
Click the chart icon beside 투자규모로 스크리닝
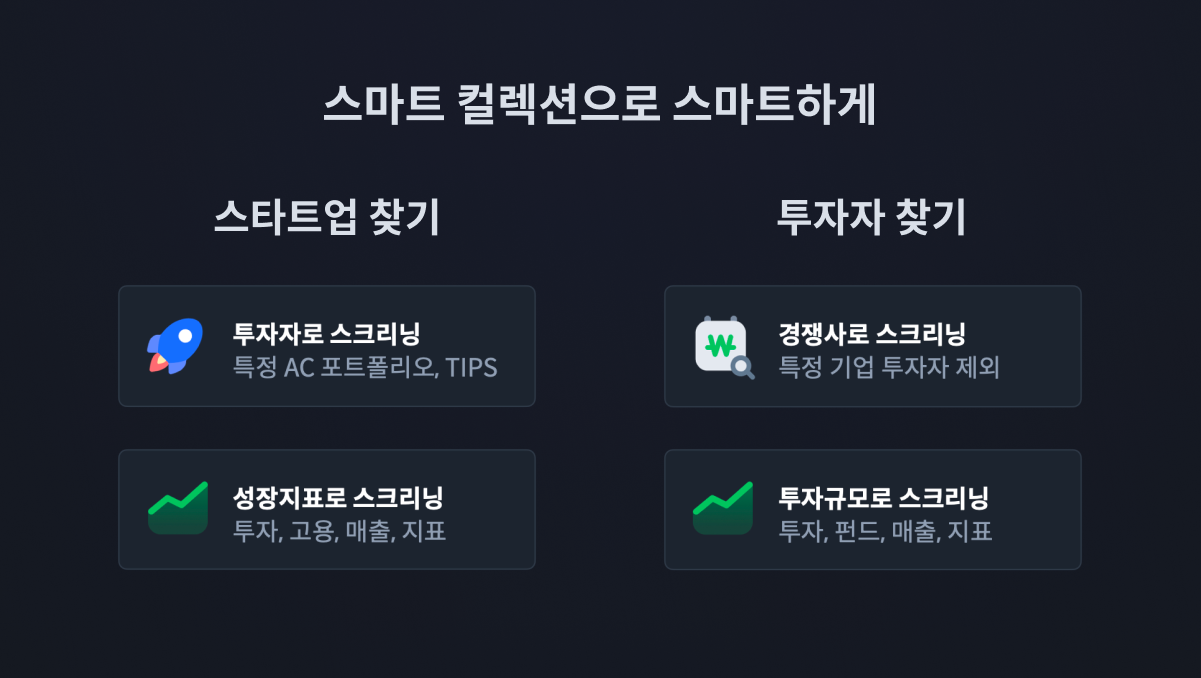pos(722,508)
